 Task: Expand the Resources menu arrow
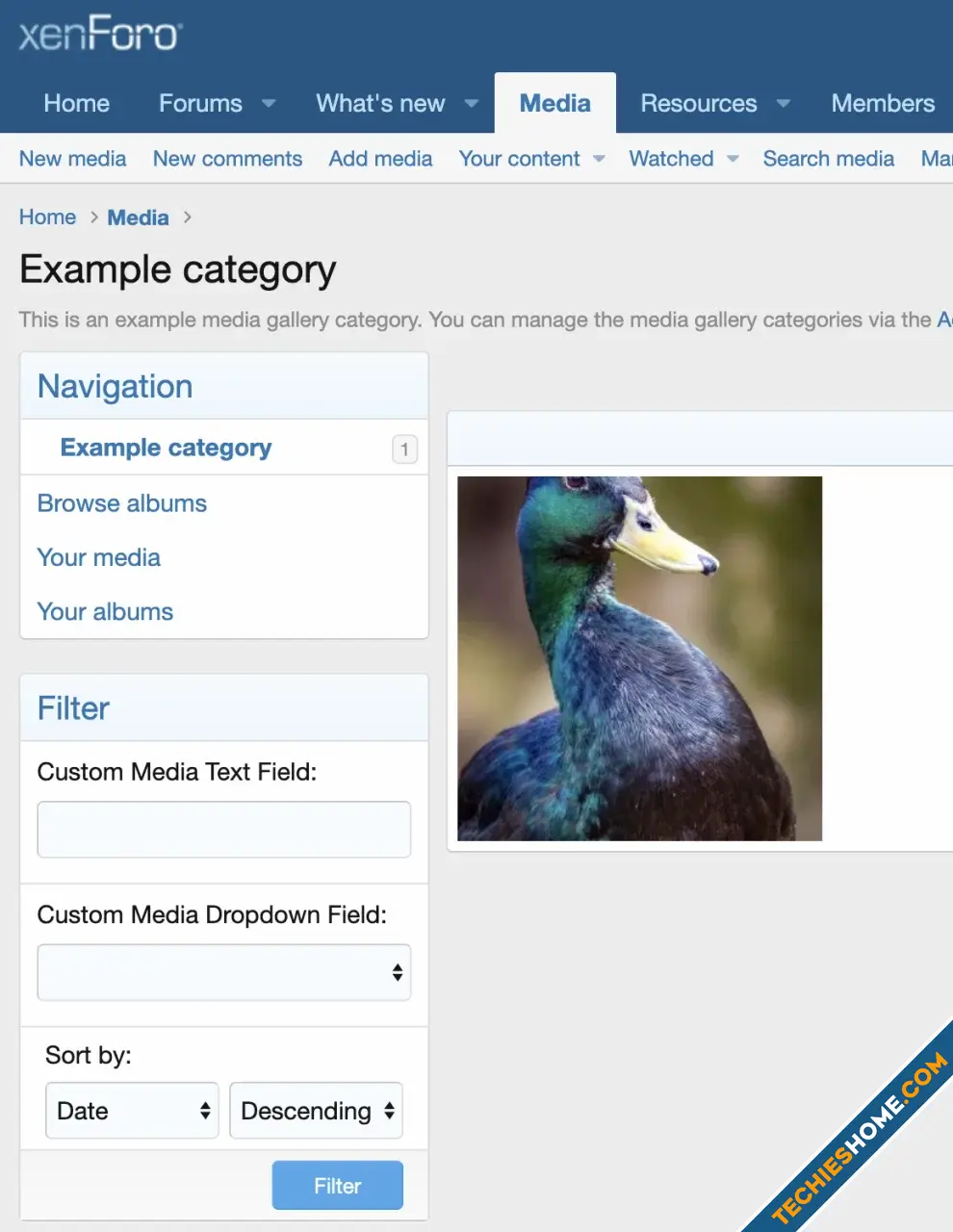(x=784, y=104)
